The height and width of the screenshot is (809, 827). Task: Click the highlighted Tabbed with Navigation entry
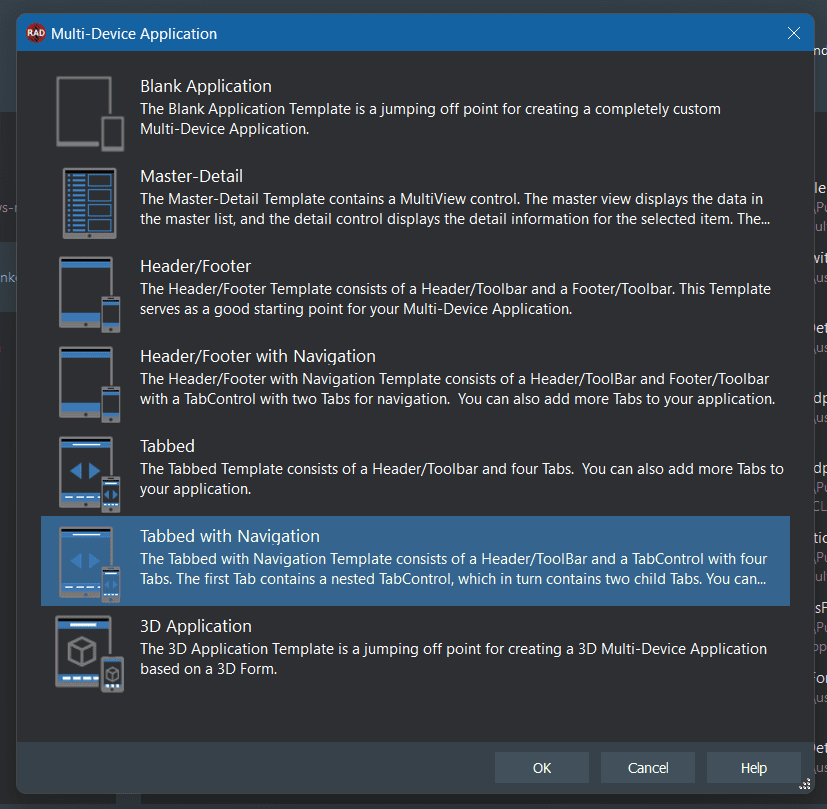400,562
